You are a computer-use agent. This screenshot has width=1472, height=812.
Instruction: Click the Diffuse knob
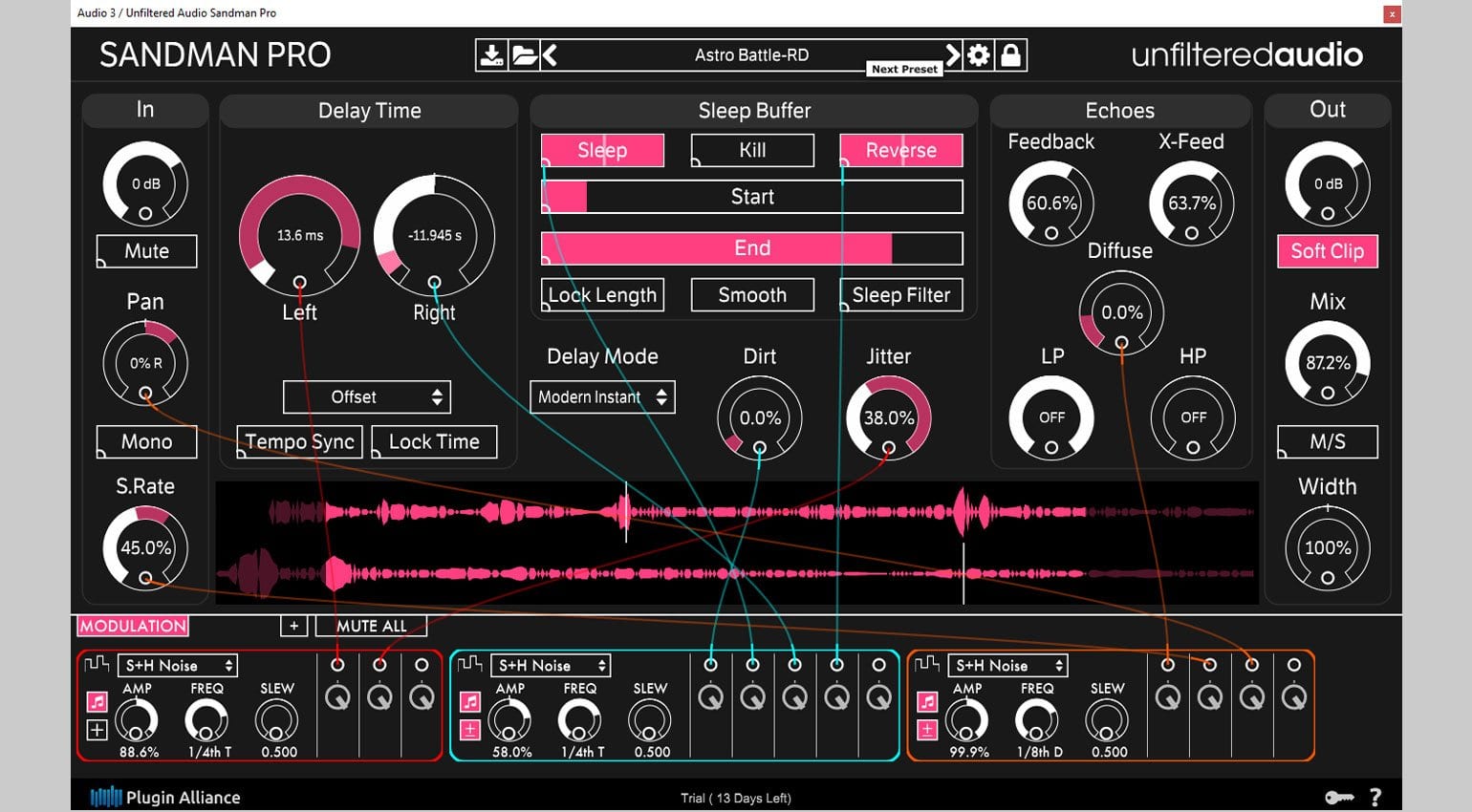[1121, 312]
